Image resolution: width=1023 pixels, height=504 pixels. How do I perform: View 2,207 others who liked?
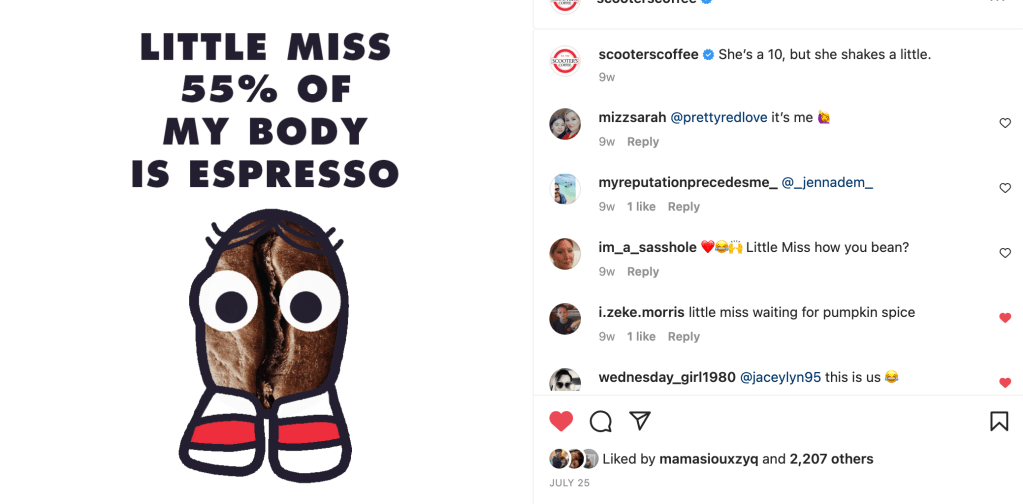(x=831, y=459)
